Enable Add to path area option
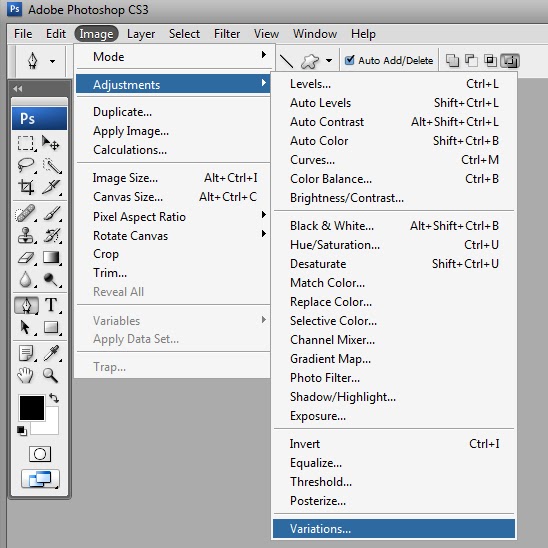The height and width of the screenshot is (548, 548). point(453,60)
